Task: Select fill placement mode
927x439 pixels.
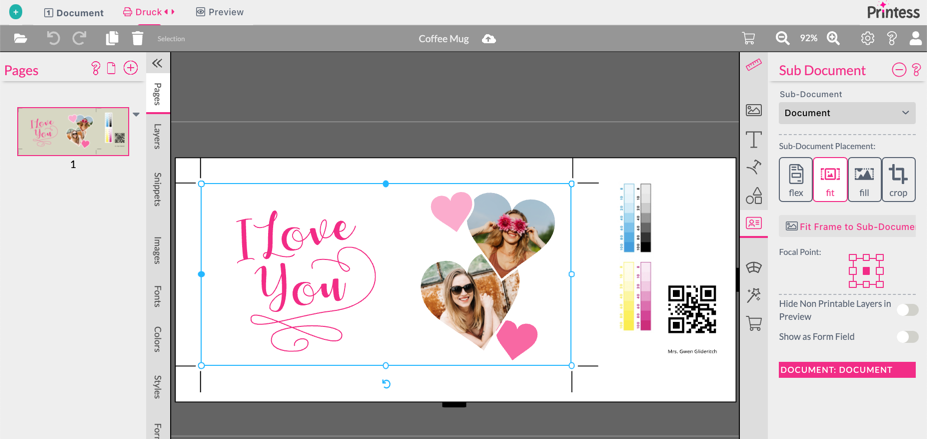Action: tap(864, 180)
